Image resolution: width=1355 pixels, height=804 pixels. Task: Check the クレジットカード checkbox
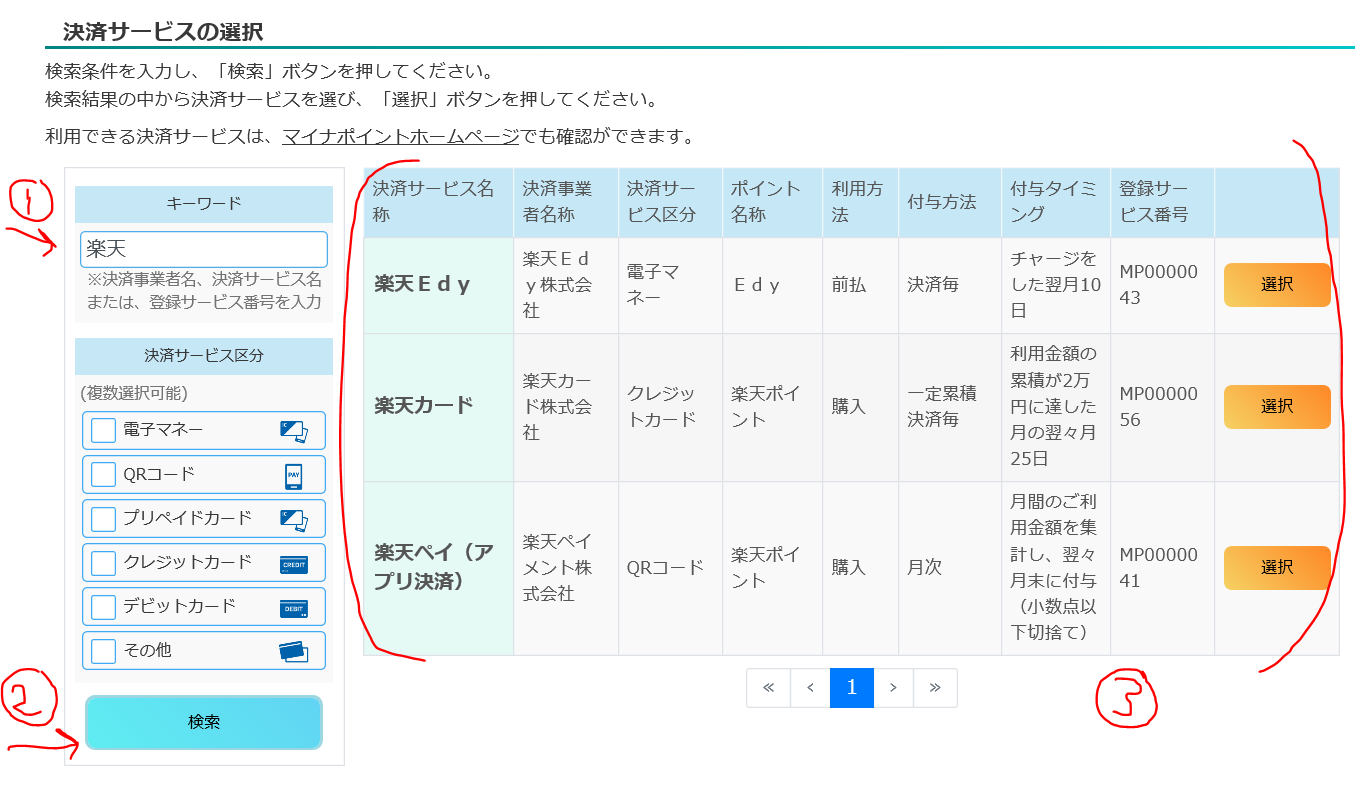tap(104, 563)
